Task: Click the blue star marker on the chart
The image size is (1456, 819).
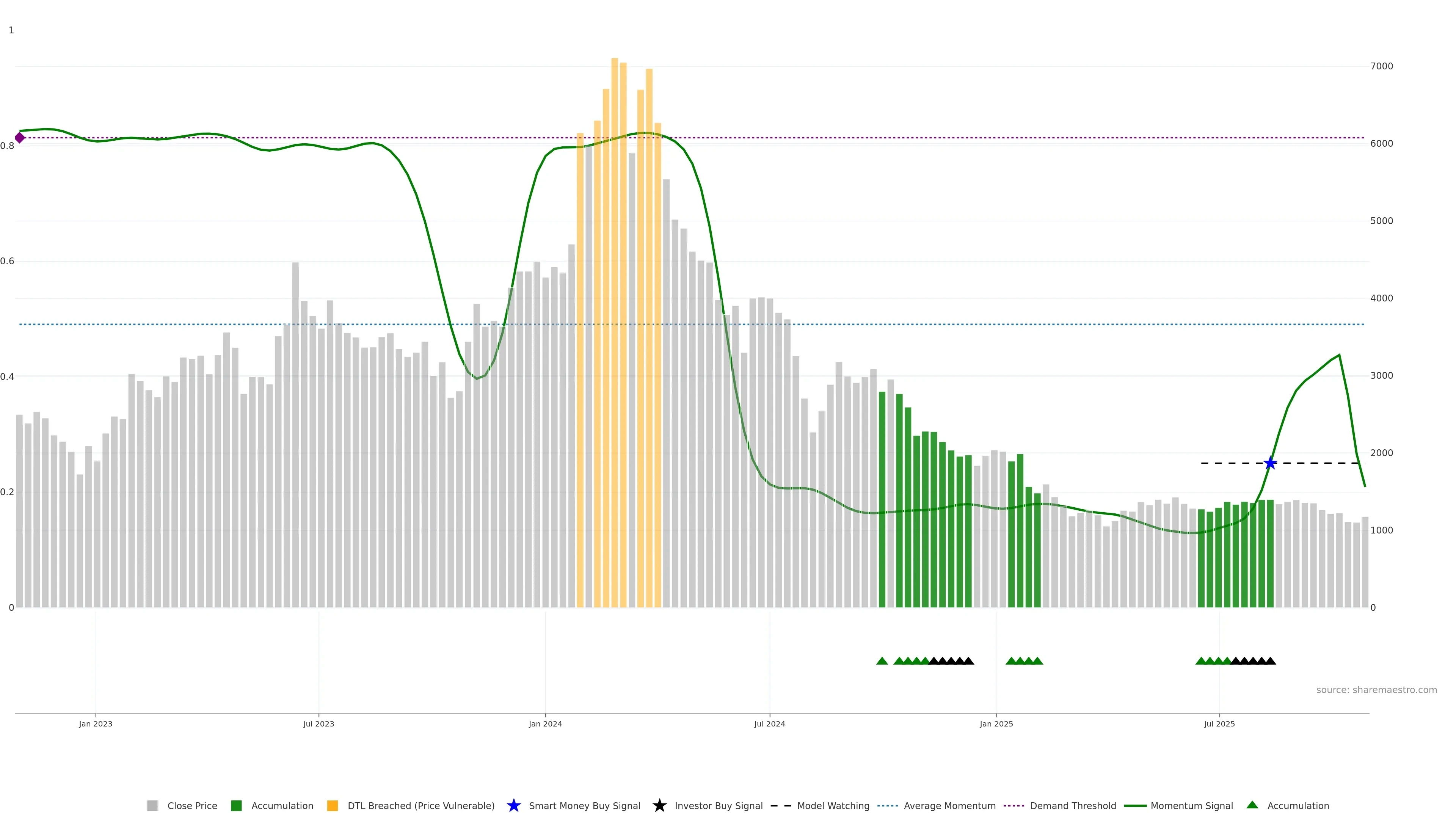Action: coord(1270,463)
